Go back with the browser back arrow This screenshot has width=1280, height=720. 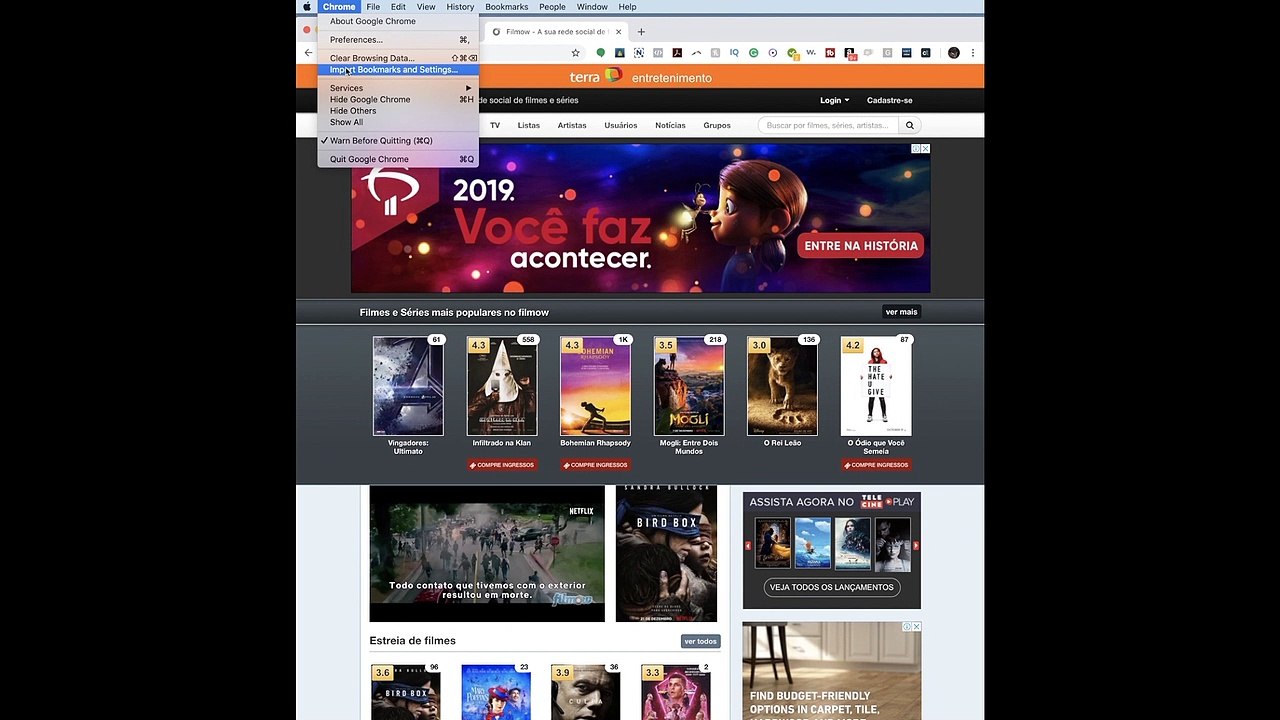308,53
